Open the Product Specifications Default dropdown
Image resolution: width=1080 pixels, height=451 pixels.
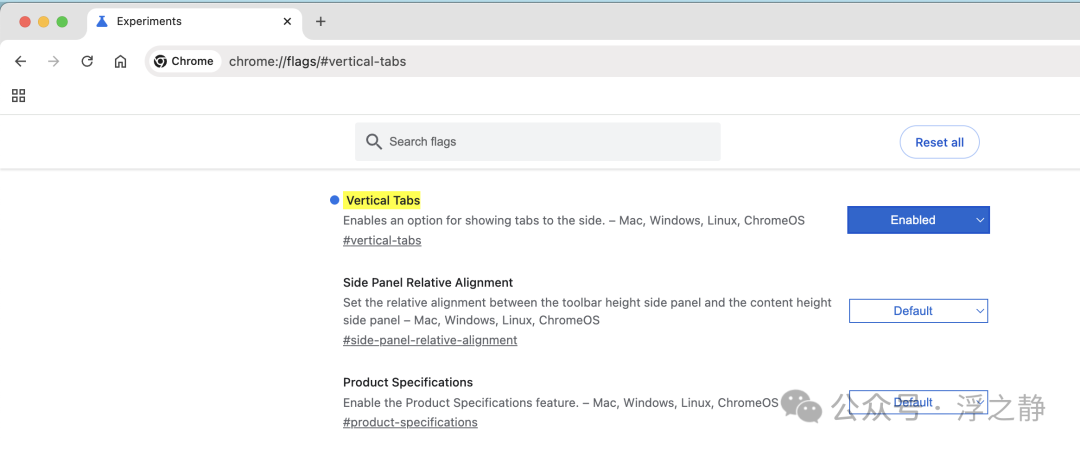point(918,402)
